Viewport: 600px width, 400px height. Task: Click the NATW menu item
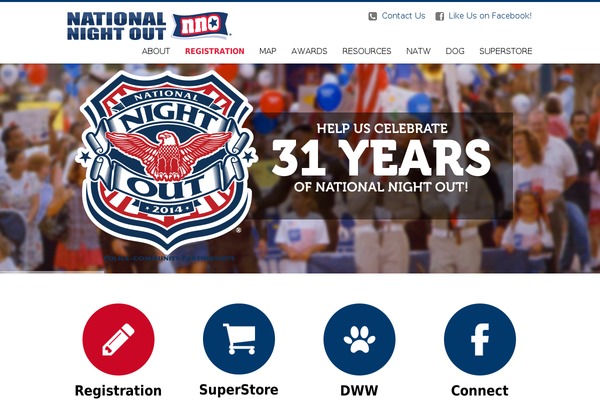tap(418, 51)
